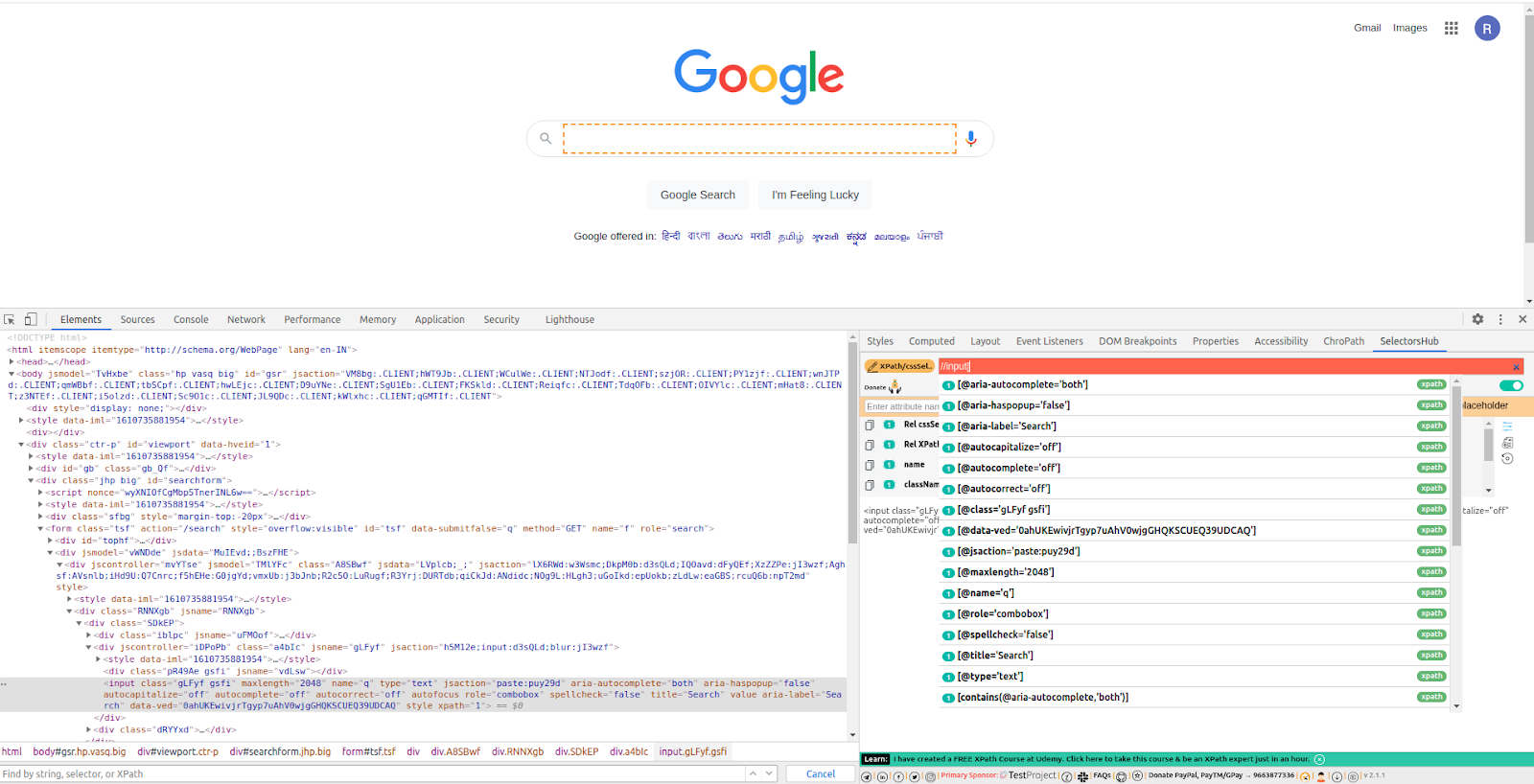The height and width of the screenshot is (784, 1534).
Task: Switch to the ChroPath sidebar tab
Action: pyautogui.click(x=1343, y=341)
